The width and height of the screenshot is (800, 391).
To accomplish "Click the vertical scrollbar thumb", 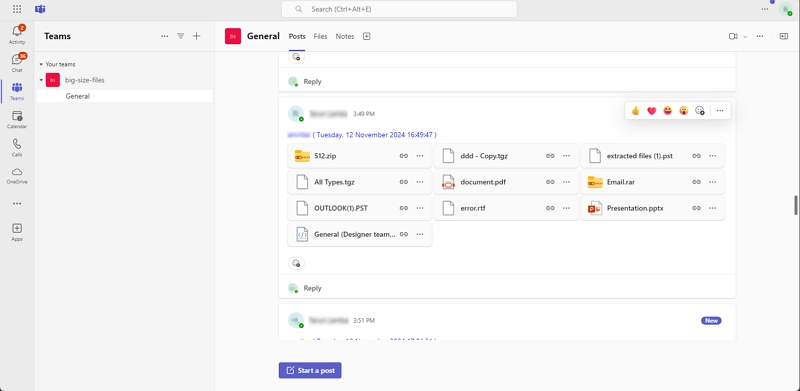I will pos(795,205).
